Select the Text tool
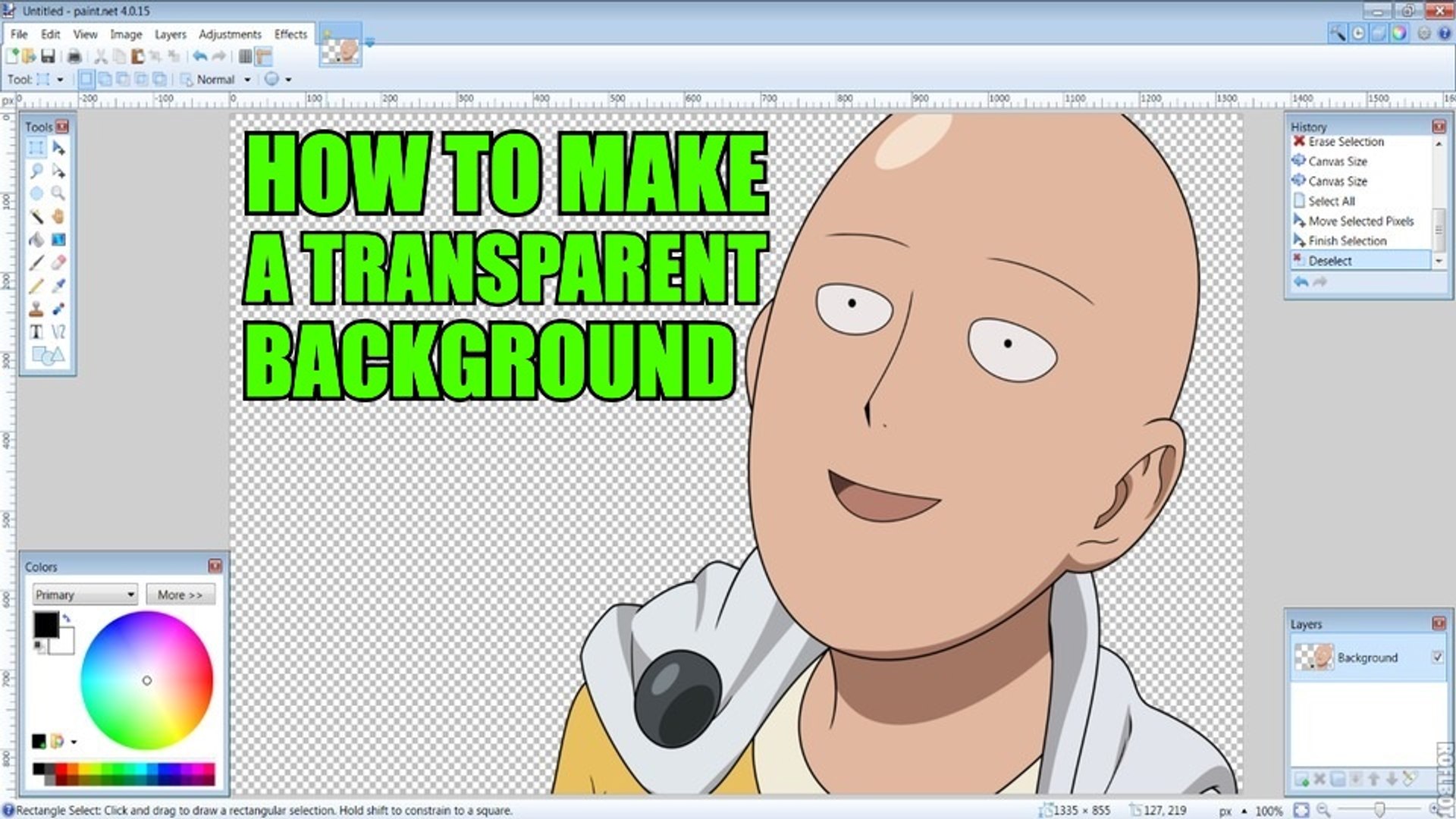Viewport: 1456px width, 819px height. point(36,331)
